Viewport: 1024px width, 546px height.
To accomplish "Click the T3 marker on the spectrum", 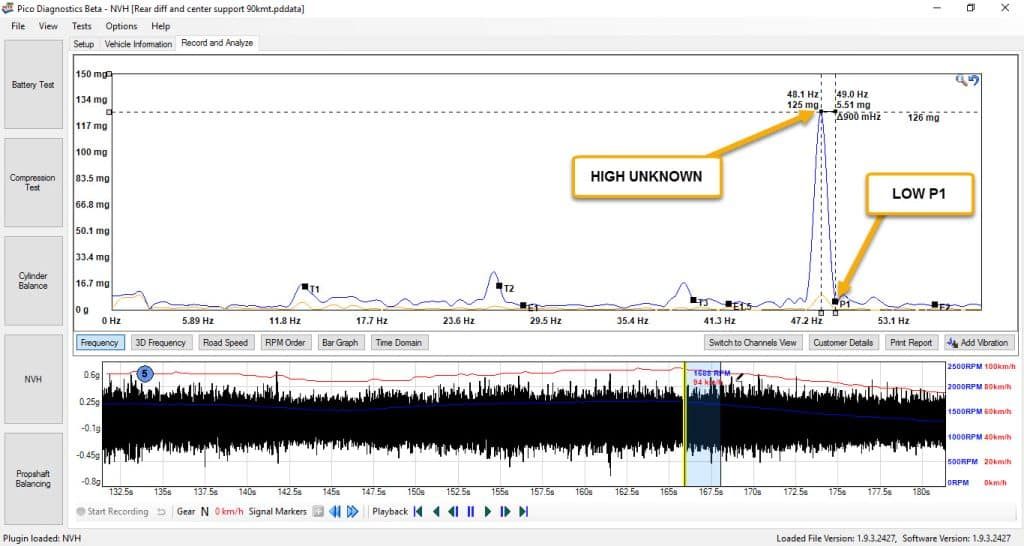I will tap(694, 300).
